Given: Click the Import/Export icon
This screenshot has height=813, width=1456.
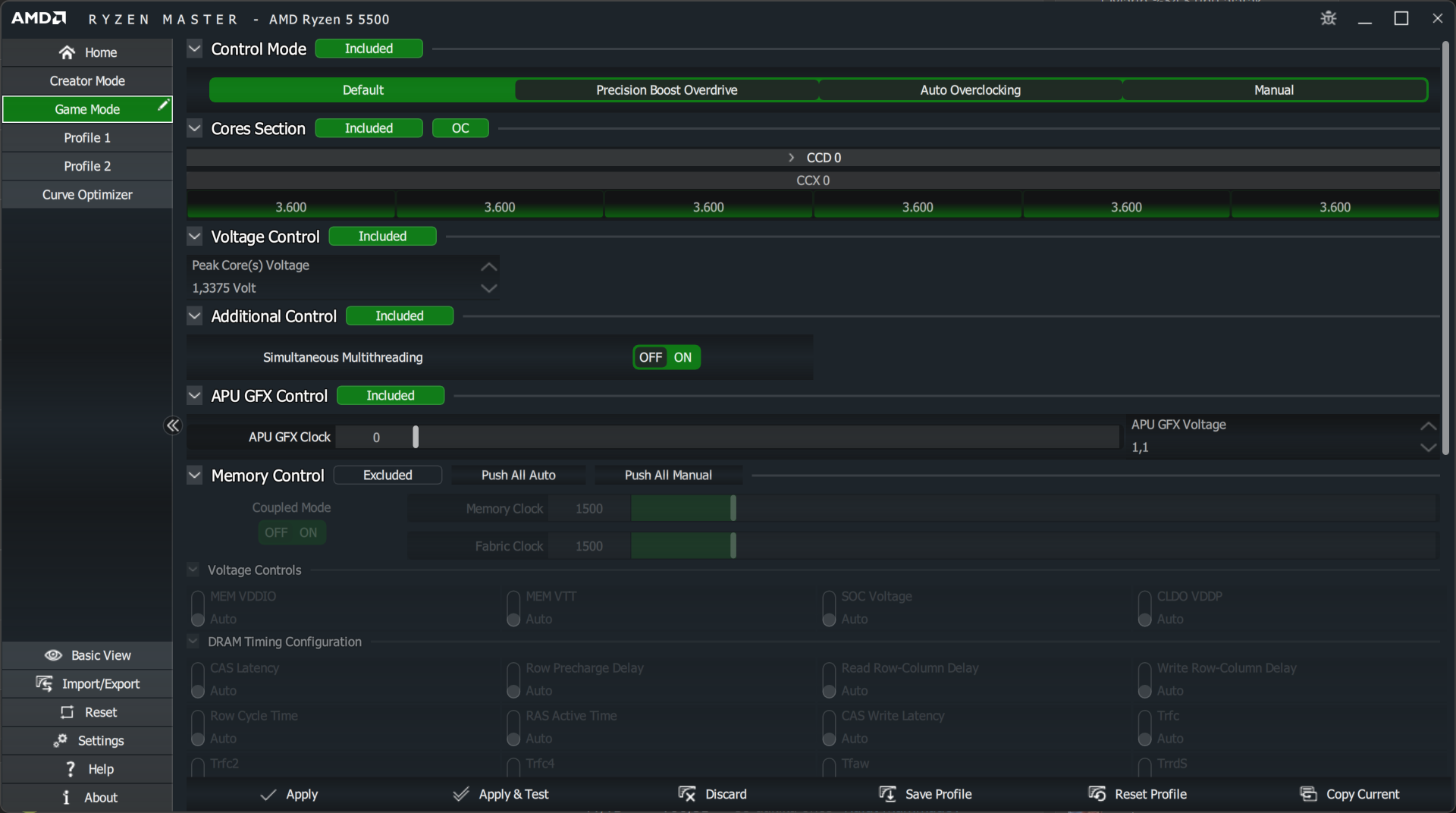Looking at the screenshot, I should 44,683.
